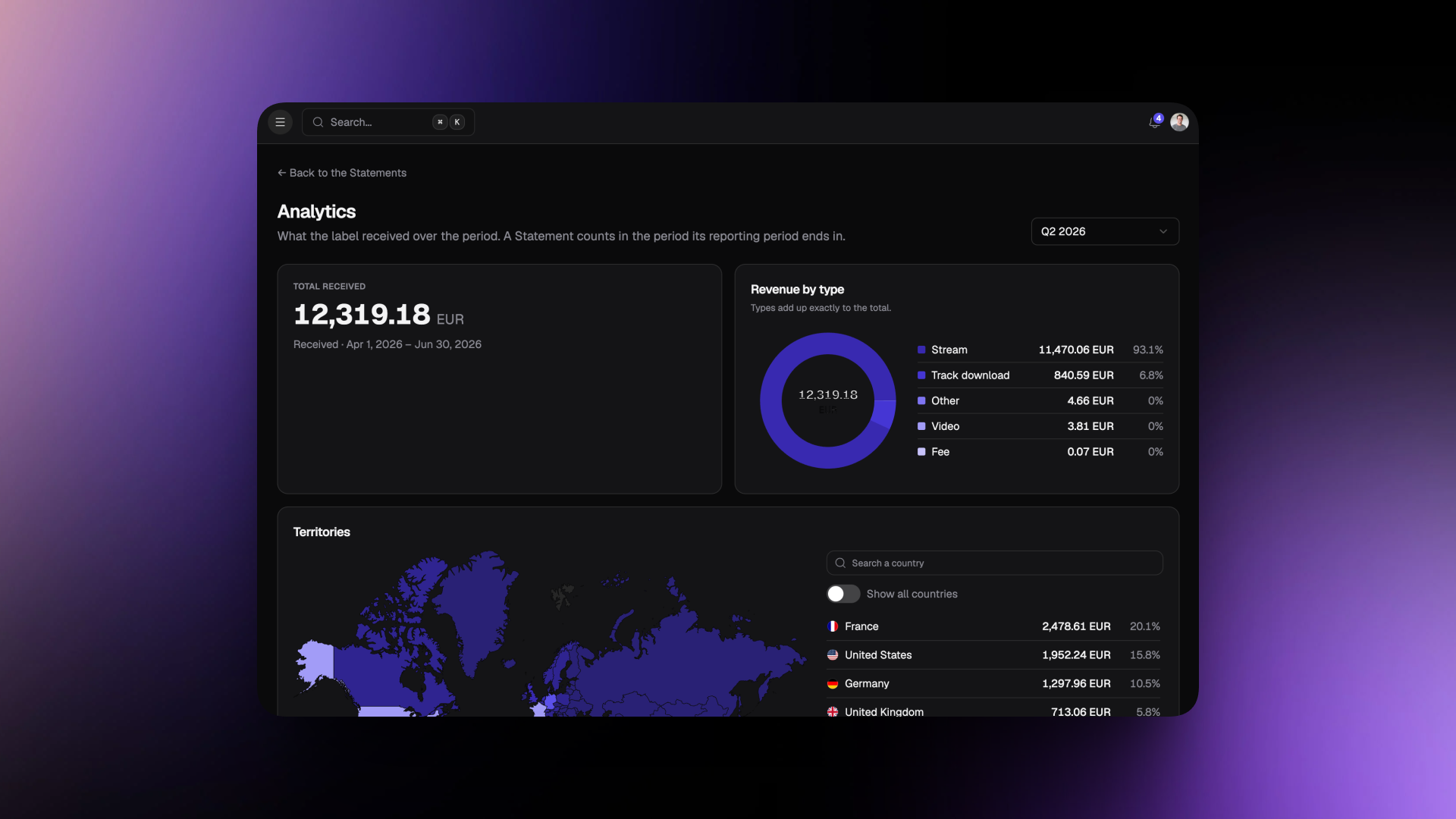Click the Fee legend color swatch
This screenshot has height=819, width=1456.
point(921,451)
